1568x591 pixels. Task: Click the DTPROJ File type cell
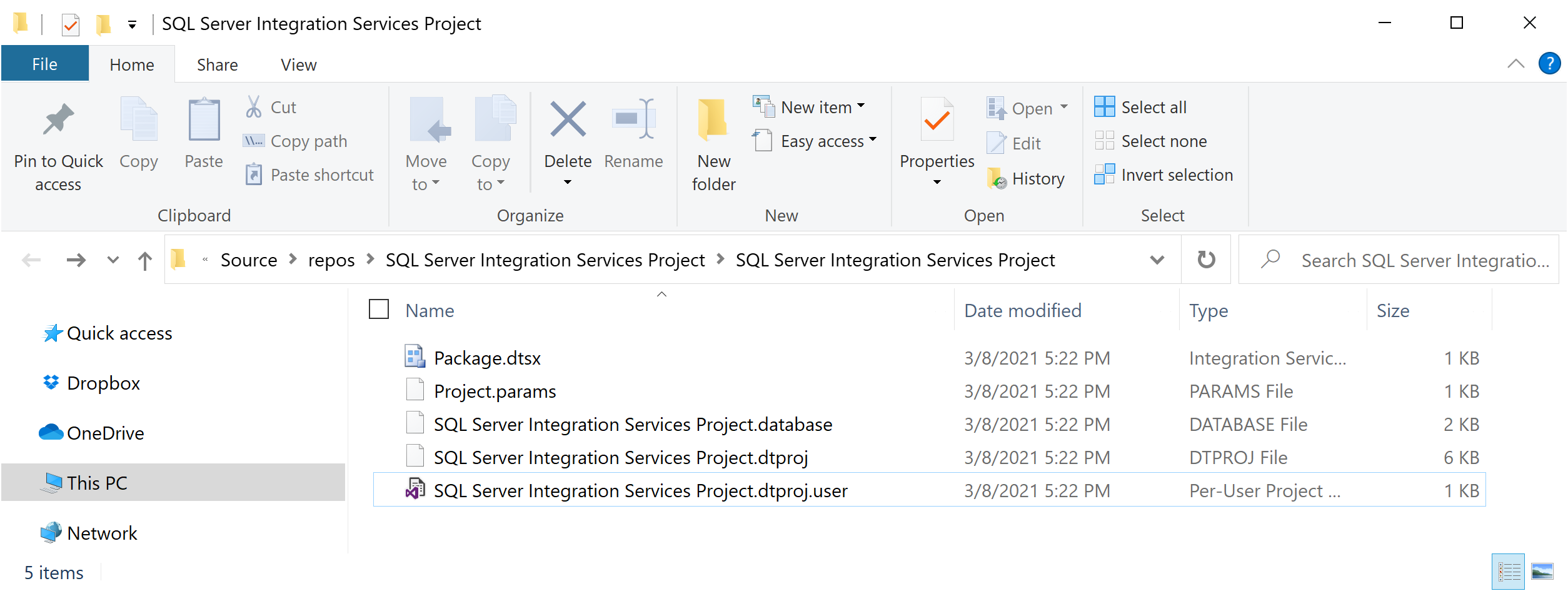[x=1237, y=457]
